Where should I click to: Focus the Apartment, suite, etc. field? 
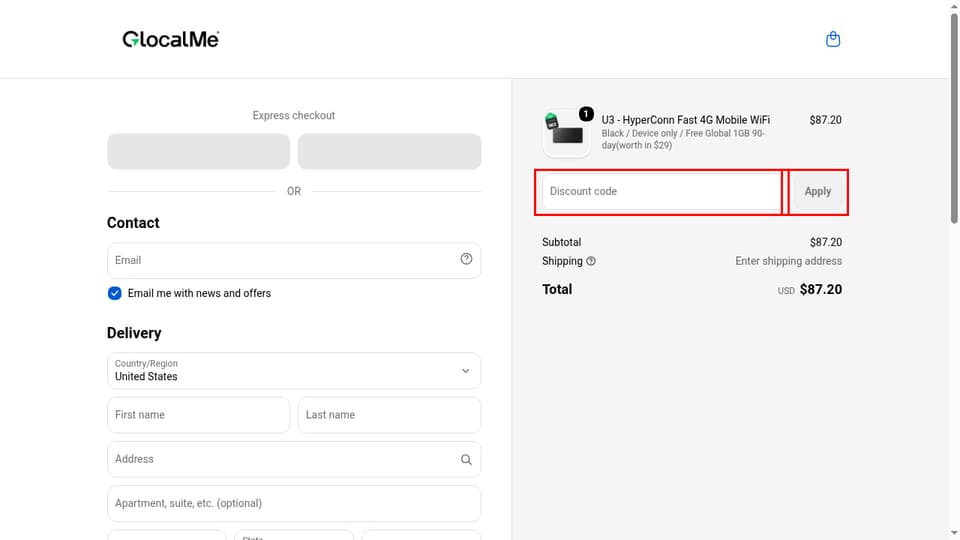tap(294, 503)
